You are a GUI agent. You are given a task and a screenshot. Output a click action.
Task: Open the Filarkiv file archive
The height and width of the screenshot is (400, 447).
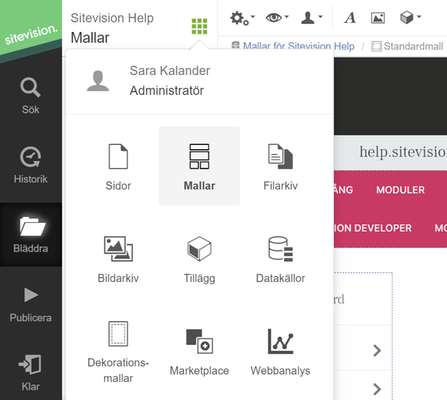(280, 166)
